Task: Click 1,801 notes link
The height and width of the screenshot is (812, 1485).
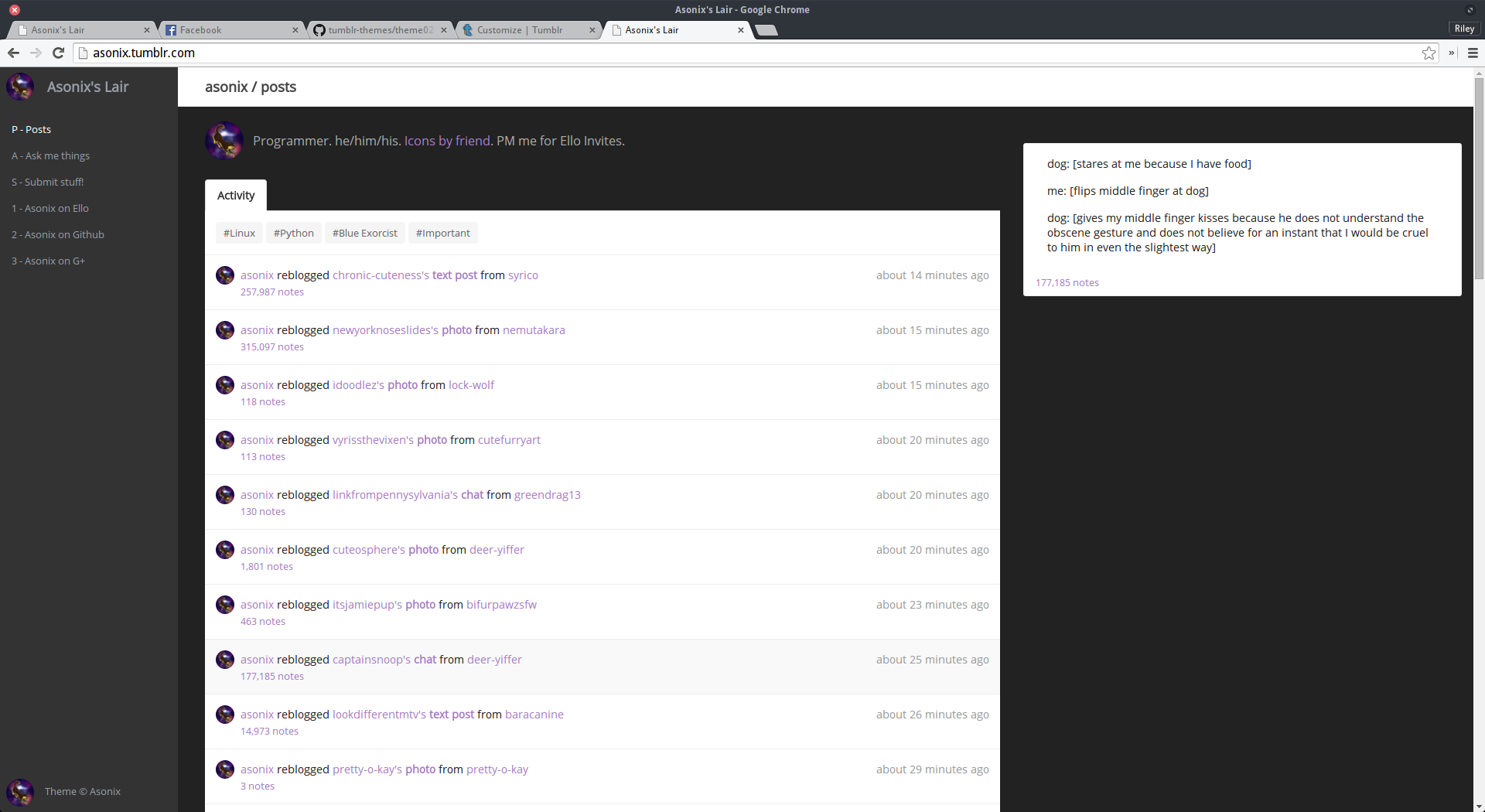Action: (x=267, y=567)
